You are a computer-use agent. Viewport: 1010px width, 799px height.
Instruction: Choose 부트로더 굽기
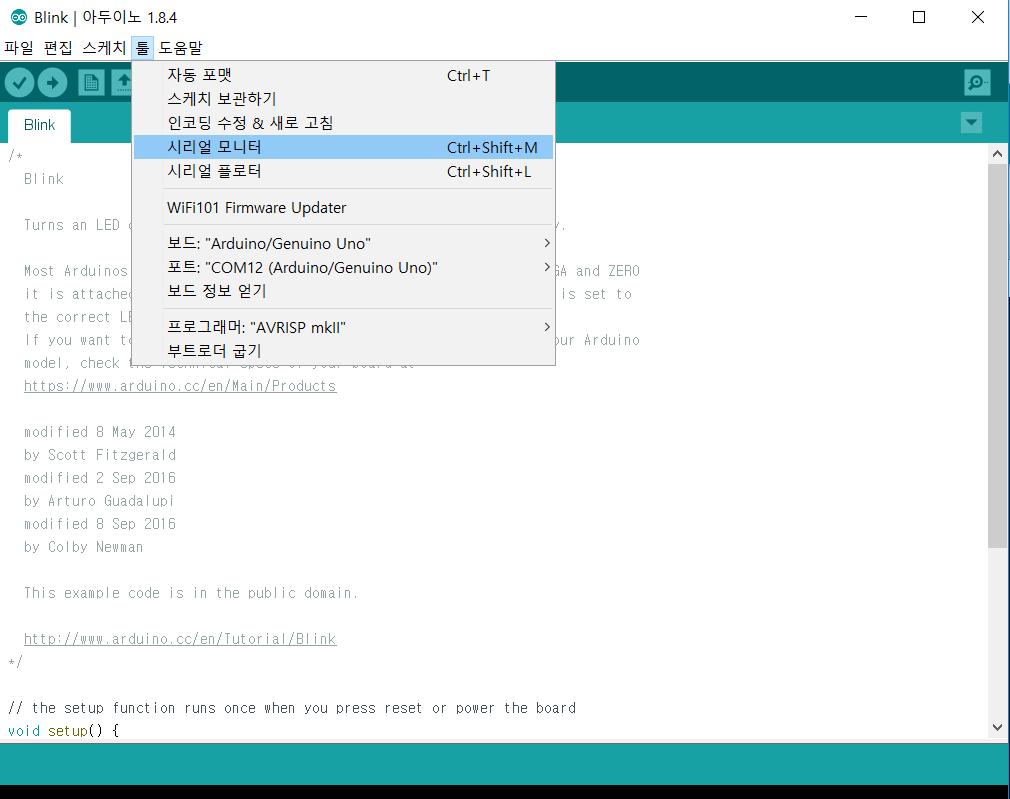click(343, 351)
